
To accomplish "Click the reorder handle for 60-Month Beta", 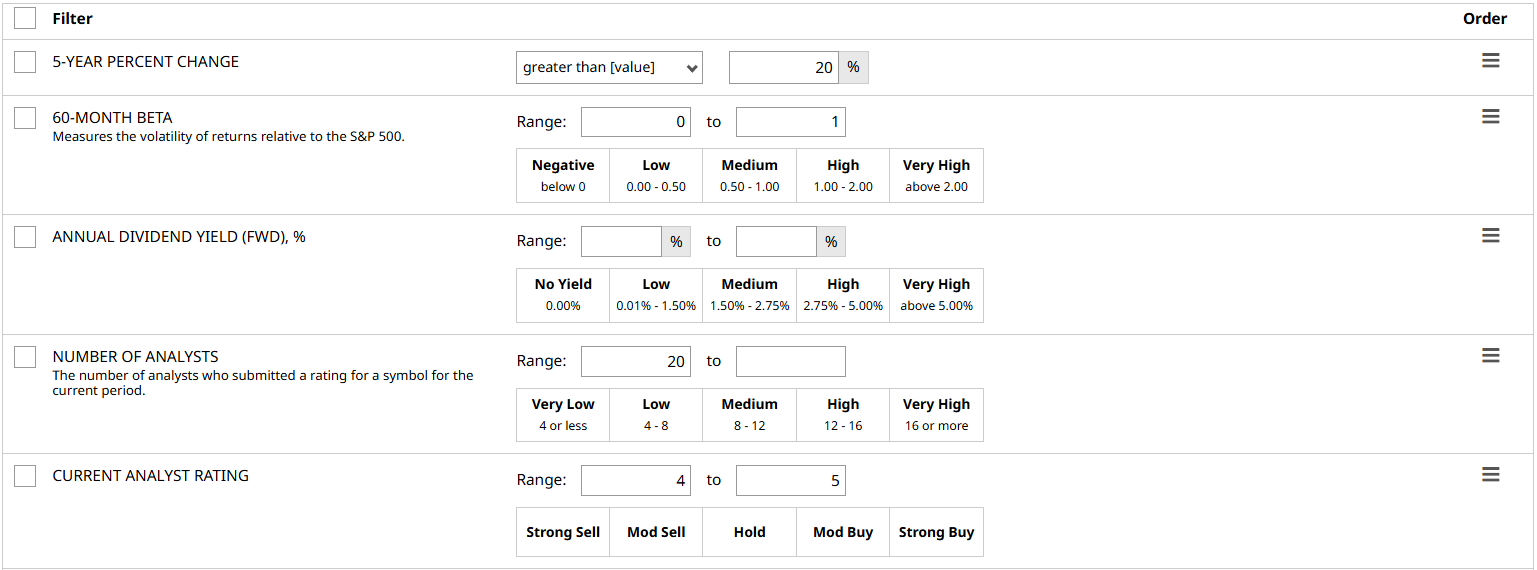I will tap(1490, 117).
